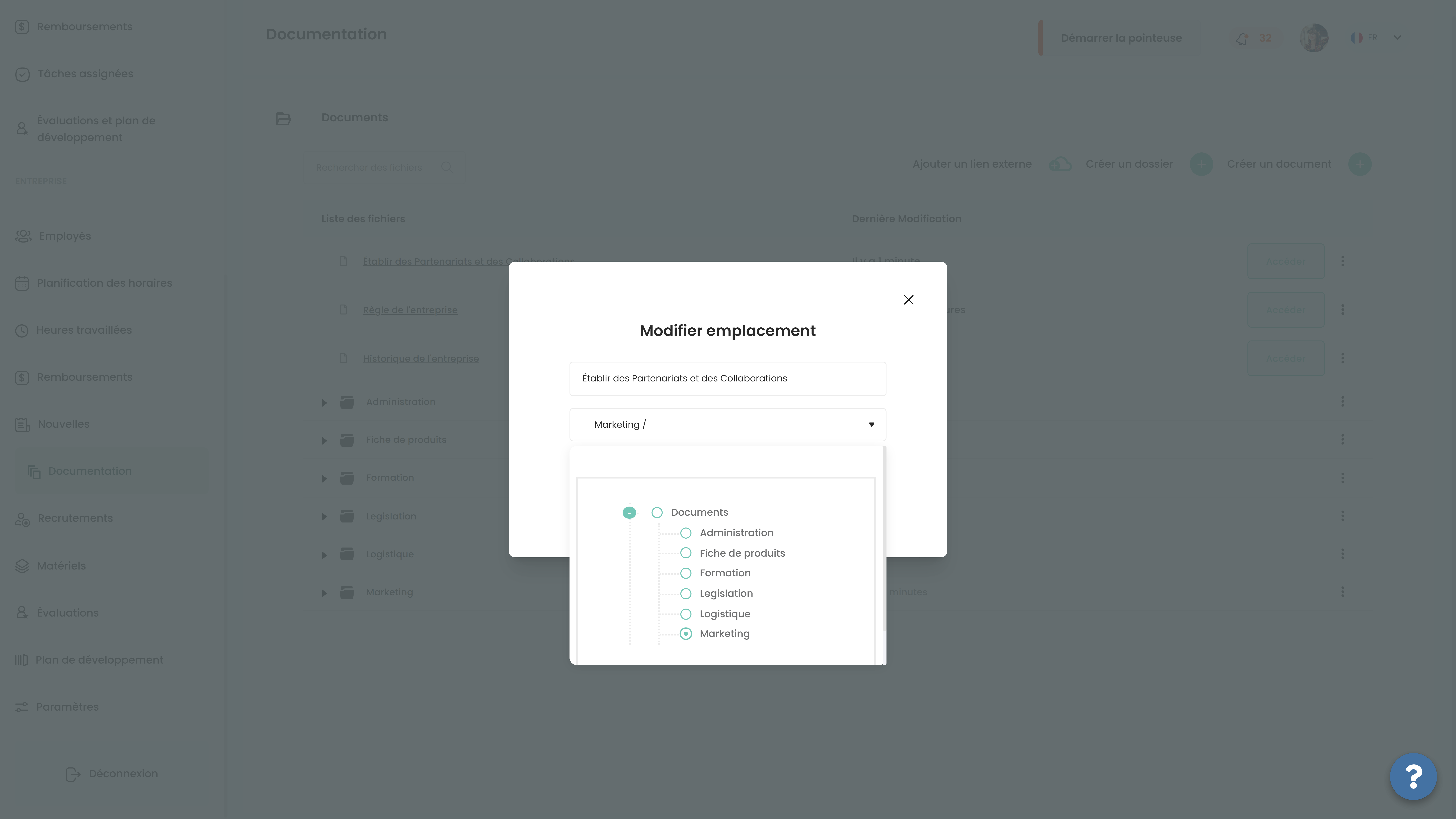Click the French flag language icon

tap(1356, 38)
